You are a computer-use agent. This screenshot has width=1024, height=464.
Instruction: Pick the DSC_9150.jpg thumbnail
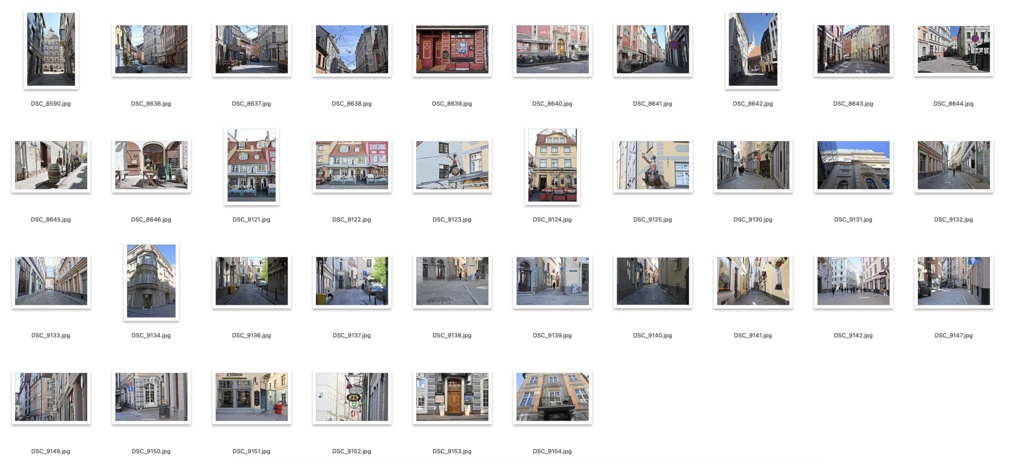(151, 397)
